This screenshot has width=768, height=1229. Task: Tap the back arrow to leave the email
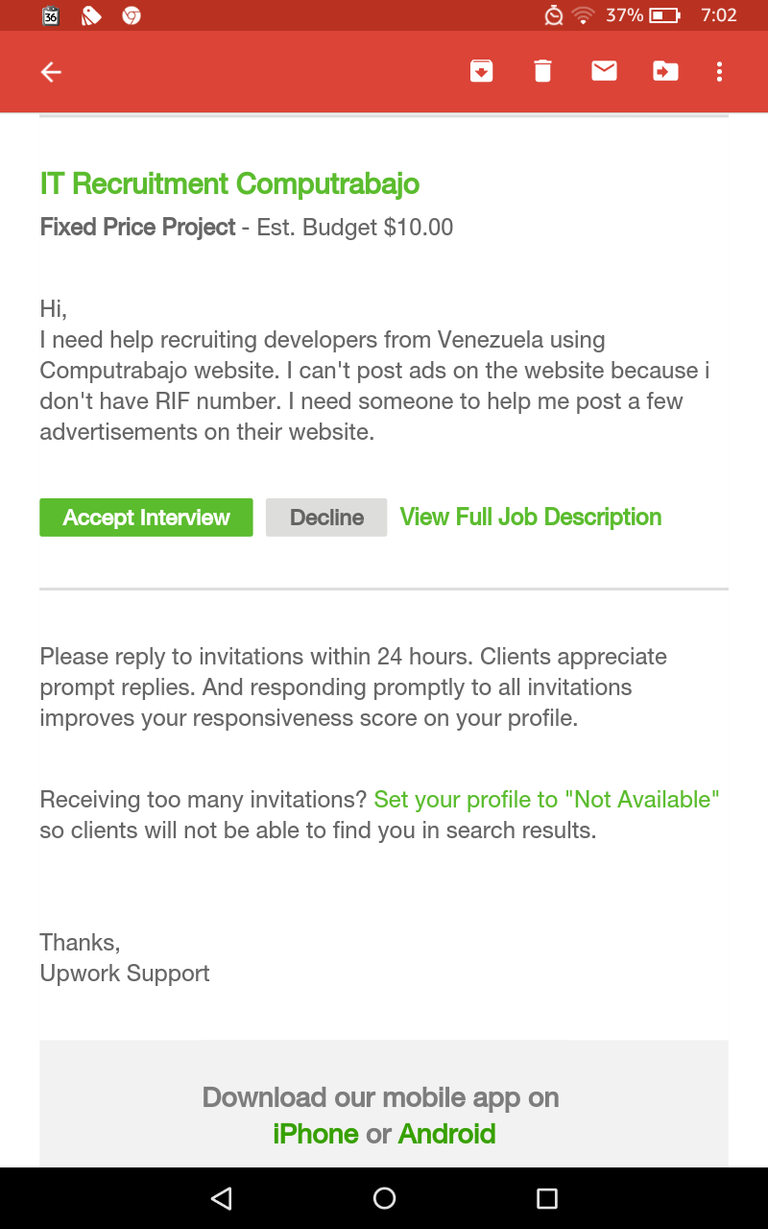(51, 72)
